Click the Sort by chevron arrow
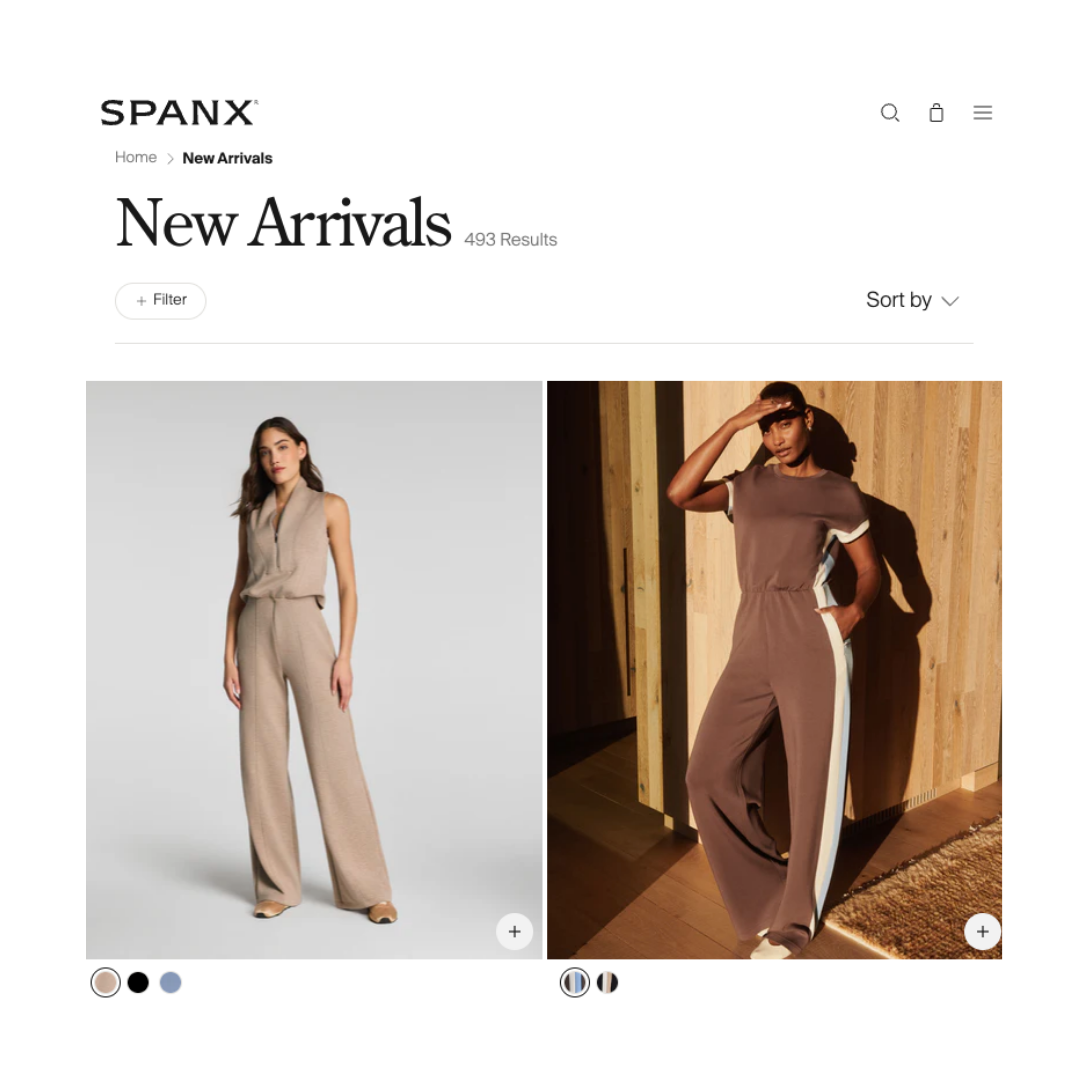 tap(950, 301)
